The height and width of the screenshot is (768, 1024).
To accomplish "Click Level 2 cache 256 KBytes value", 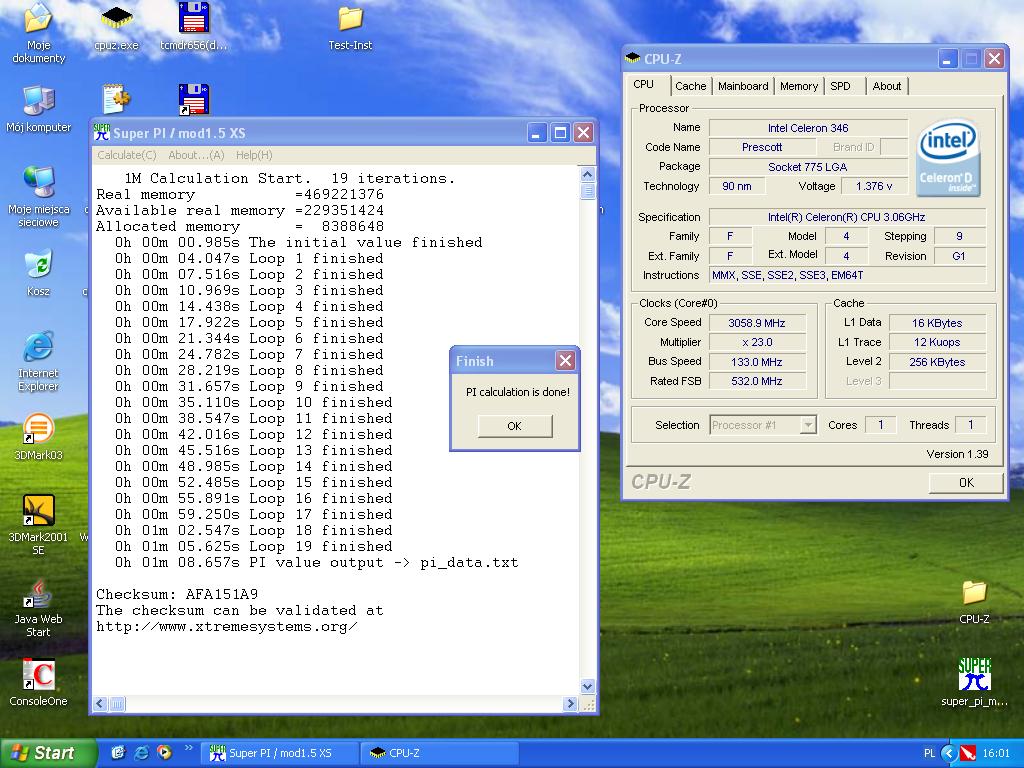I will [x=937, y=362].
